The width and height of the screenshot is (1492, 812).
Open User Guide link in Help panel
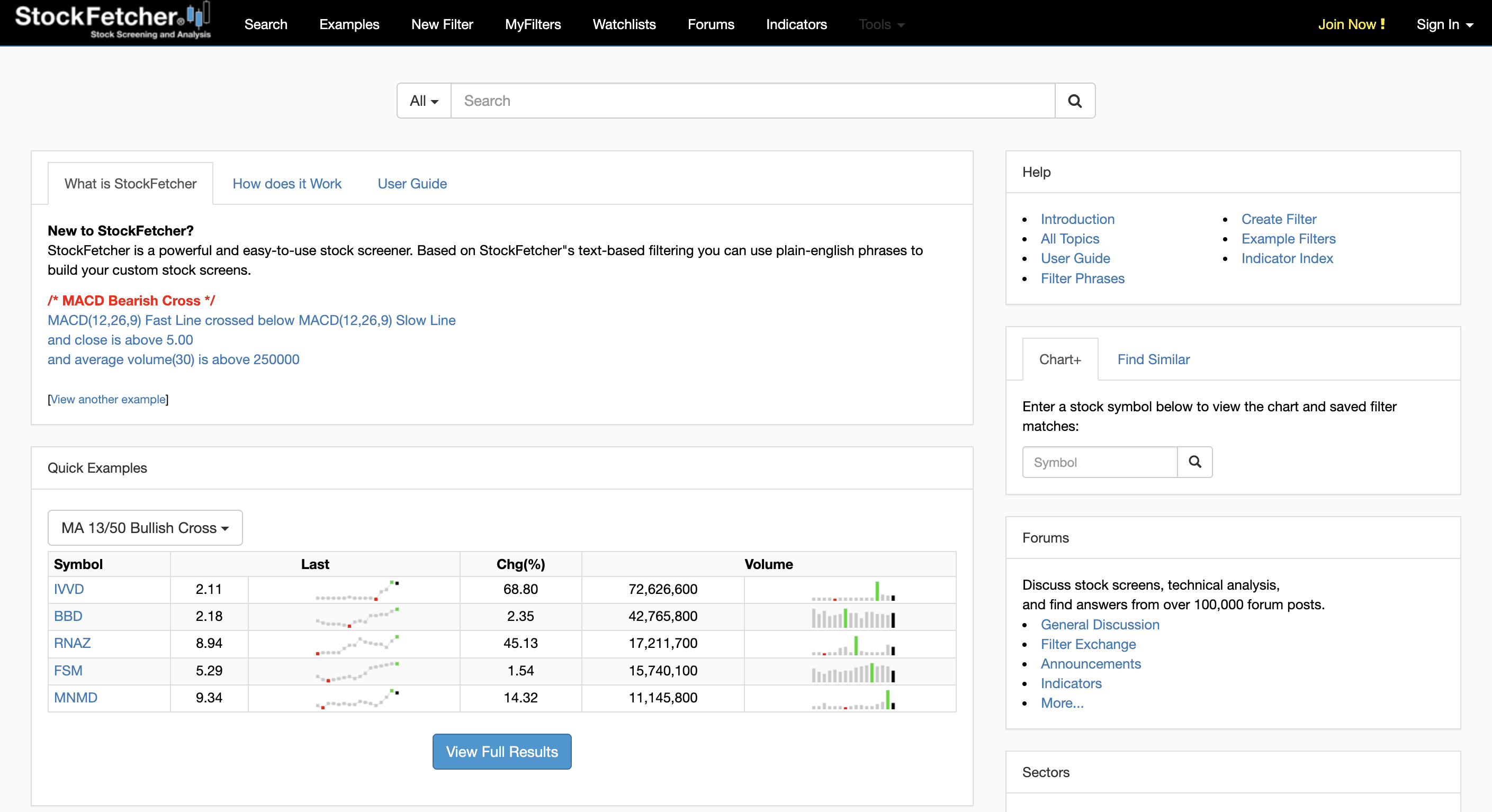pos(1075,258)
